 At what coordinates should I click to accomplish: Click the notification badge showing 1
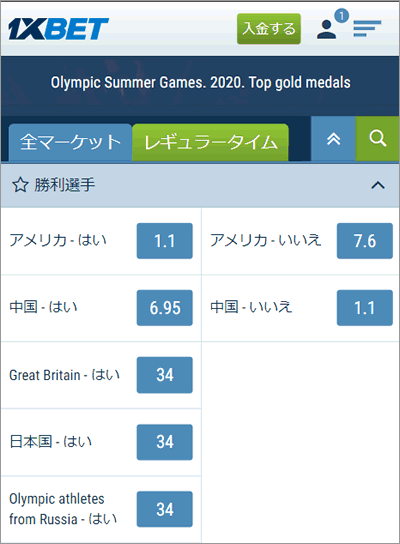click(x=342, y=16)
